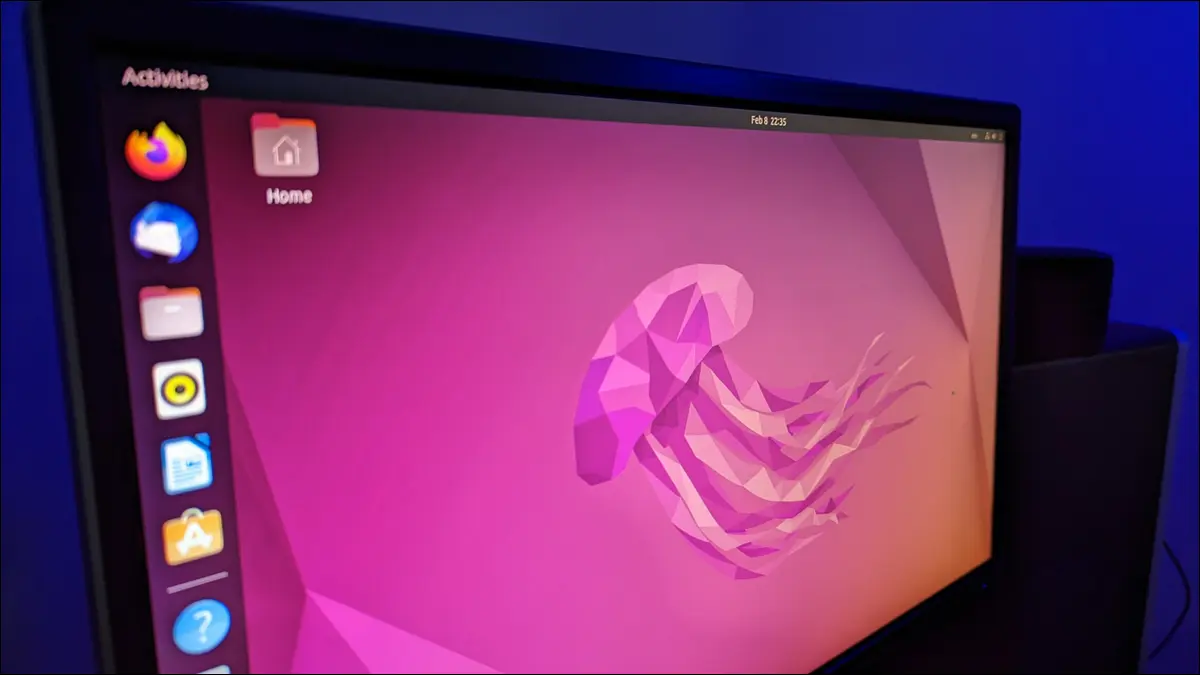The height and width of the screenshot is (675, 1200).
Task: Open Thunderbird mail from the dock
Action: pyautogui.click(x=164, y=232)
